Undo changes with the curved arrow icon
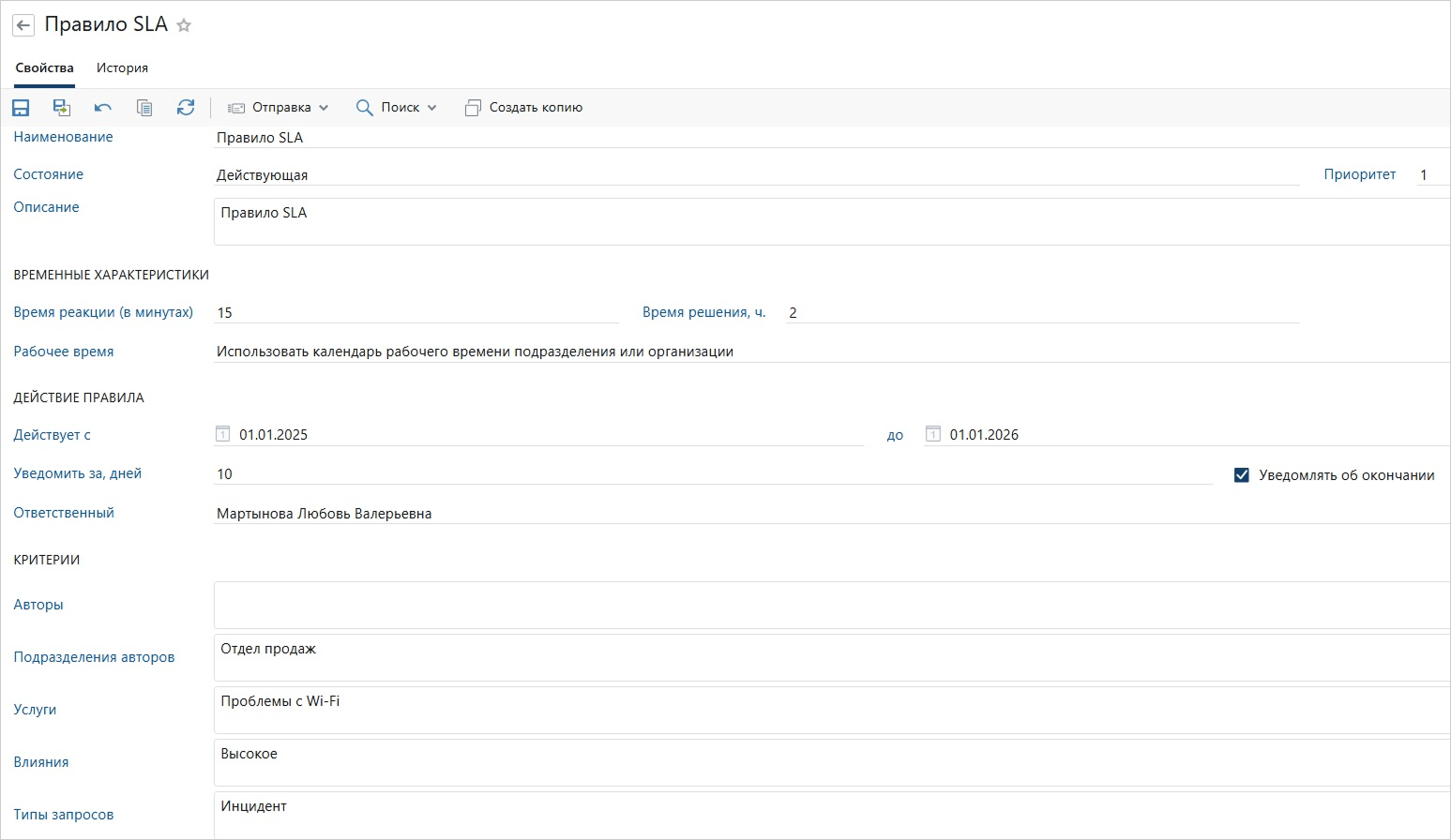Viewport: 1451px width, 840px height. pos(103,108)
